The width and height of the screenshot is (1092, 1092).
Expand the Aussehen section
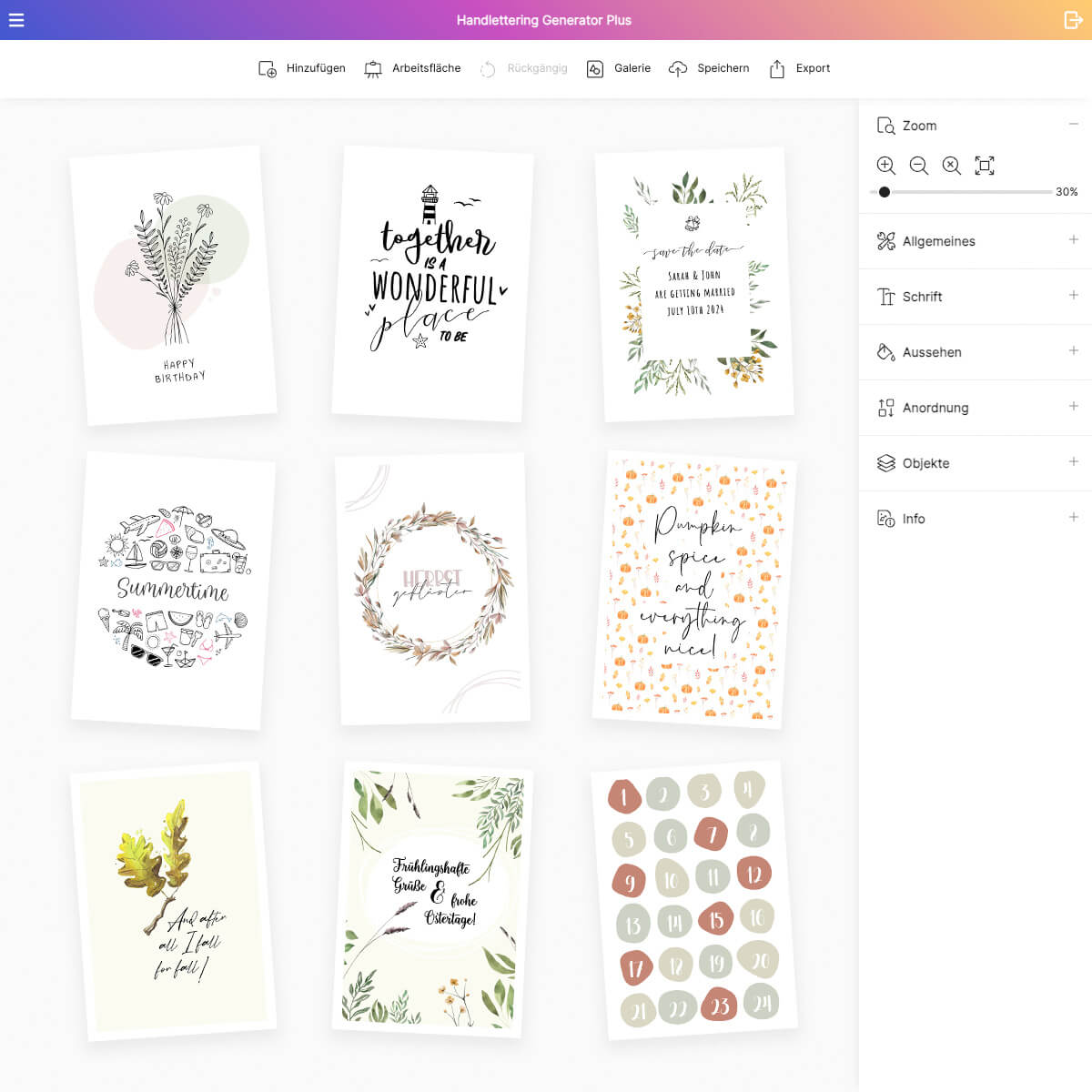[1074, 350]
